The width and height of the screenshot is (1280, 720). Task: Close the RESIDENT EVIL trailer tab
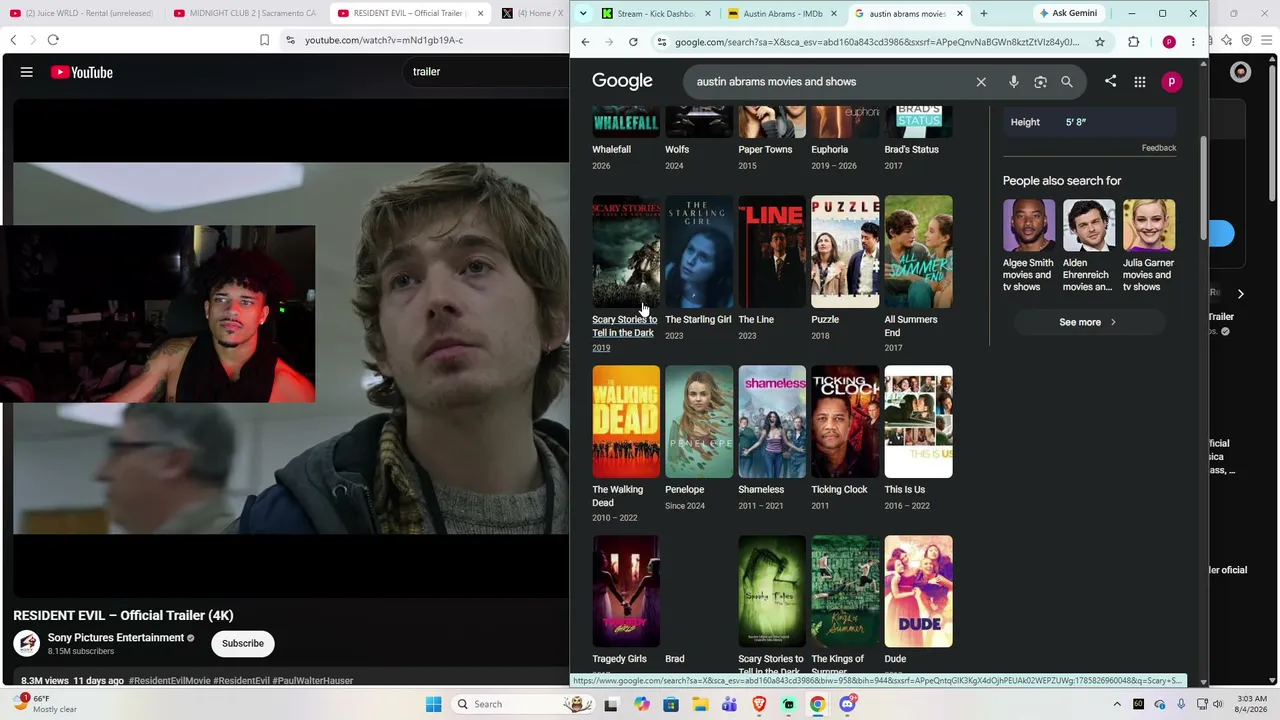point(481,13)
